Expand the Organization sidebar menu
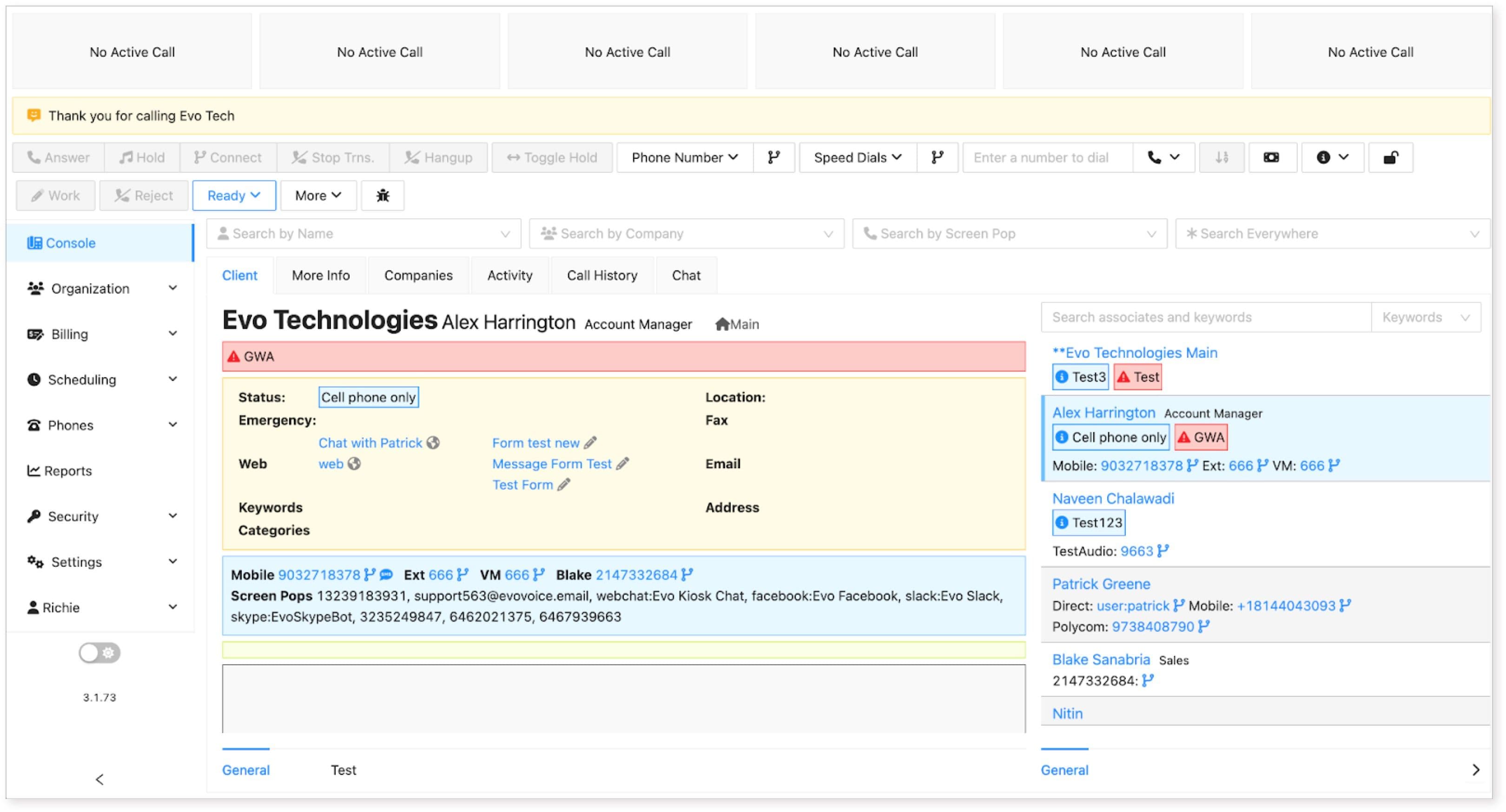Screen dimensions: 1506x812 (x=100, y=288)
